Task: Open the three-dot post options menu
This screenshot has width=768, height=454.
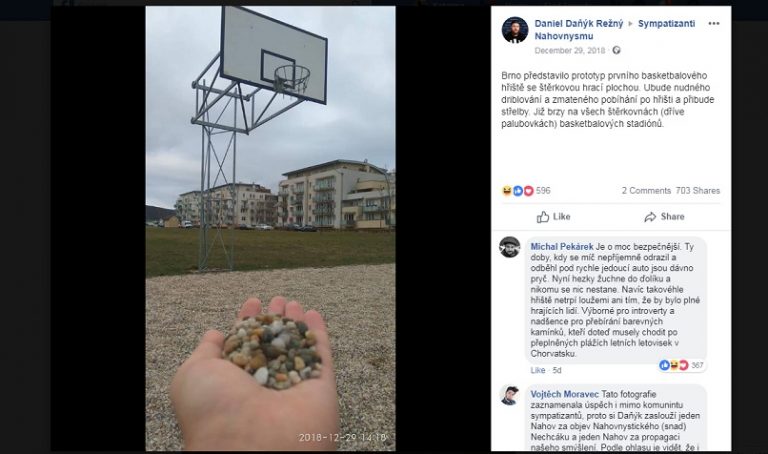Action: click(714, 24)
